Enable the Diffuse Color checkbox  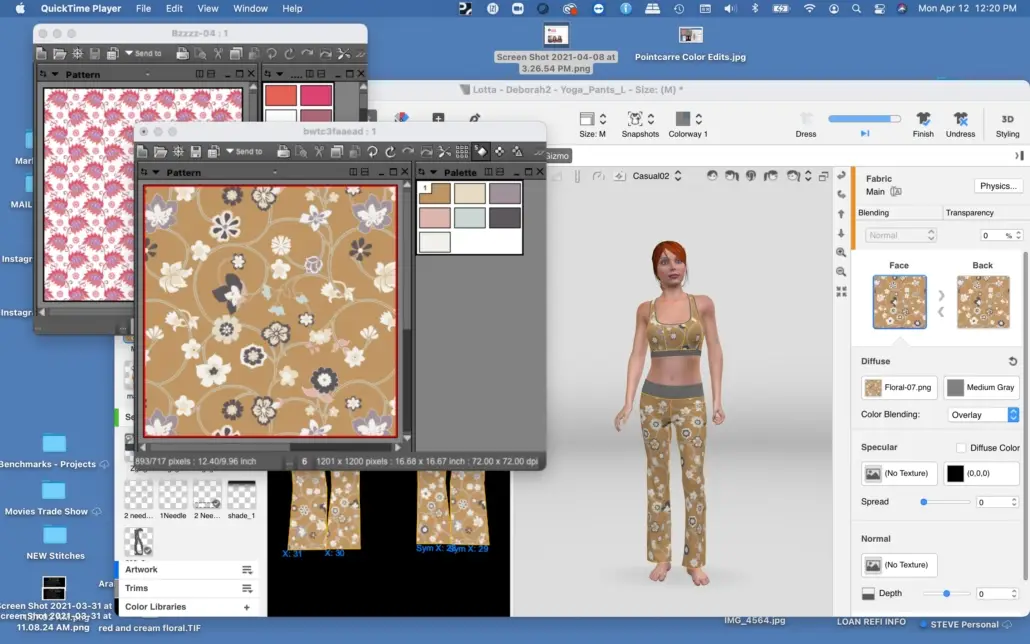[x=961, y=448]
